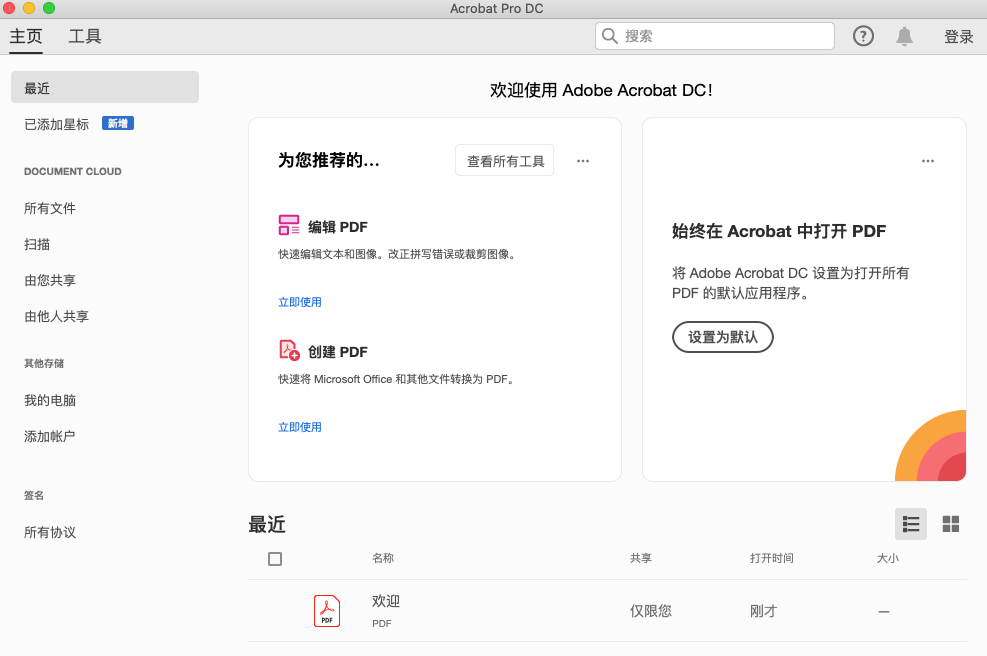Open the options menu on 始终在 Acrobat 中打开 PDF card

point(928,161)
